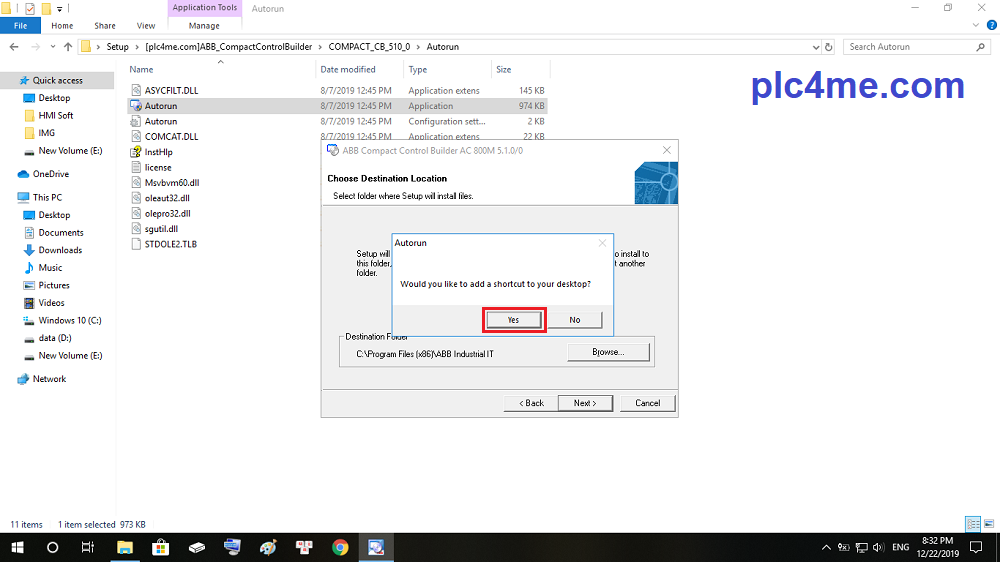This screenshot has width=1000, height=562.
Task: Open OneDrive in navigation pane
Action: pos(51,174)
